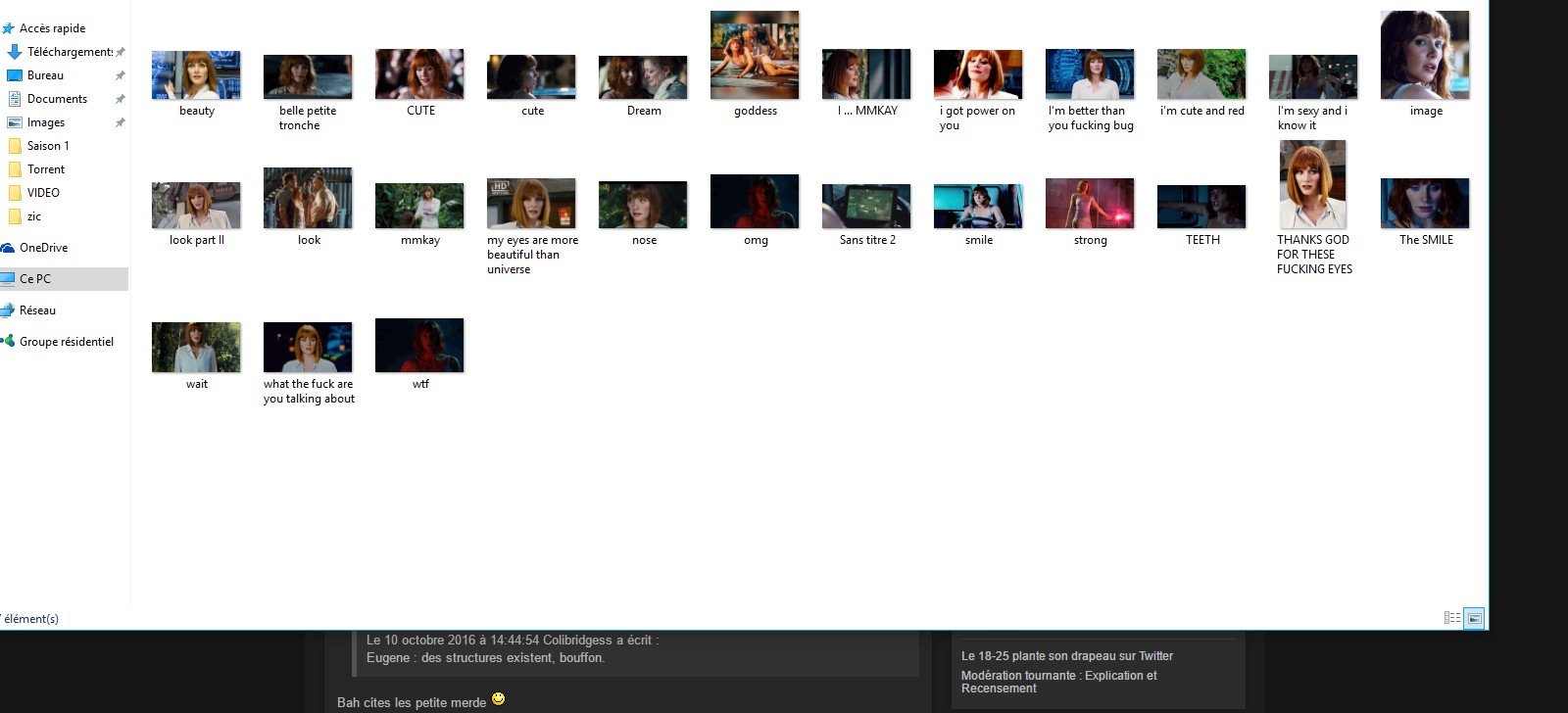This screenshot has width=1568, height=713.
Task: Open Réseau network location
Action: tap(37, 310)
